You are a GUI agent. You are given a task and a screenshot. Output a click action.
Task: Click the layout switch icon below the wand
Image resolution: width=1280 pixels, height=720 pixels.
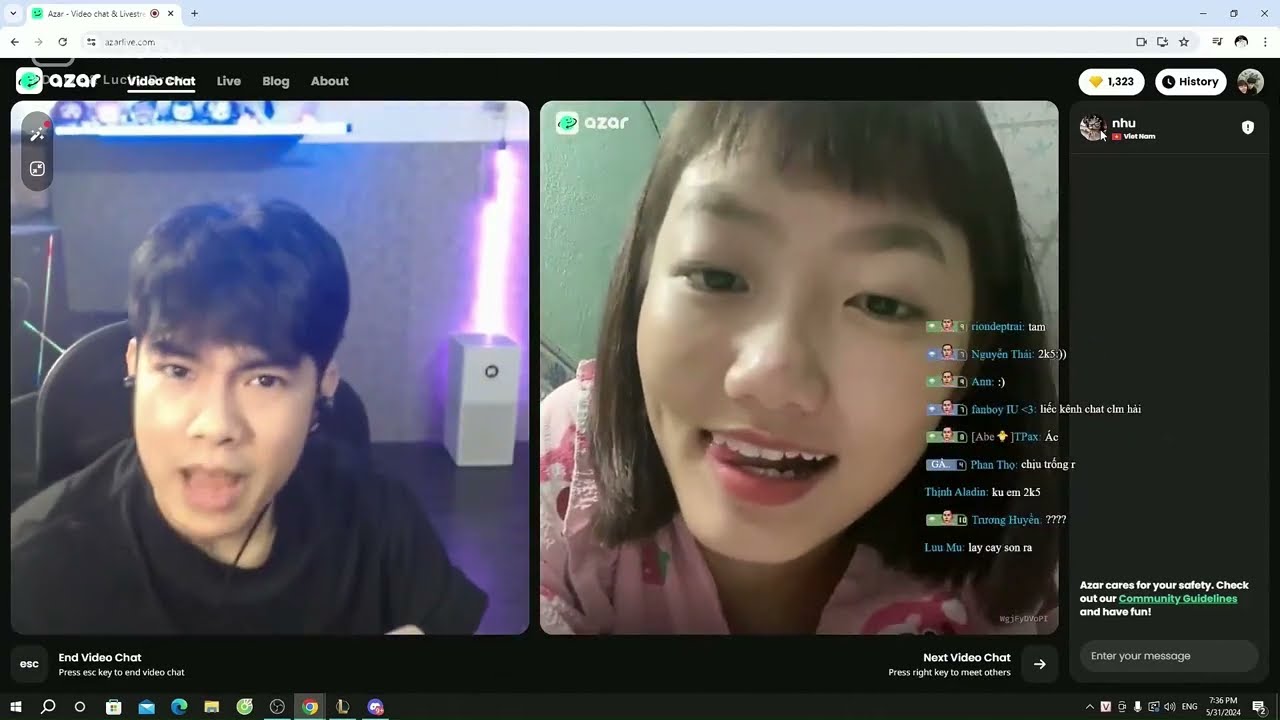38,169
